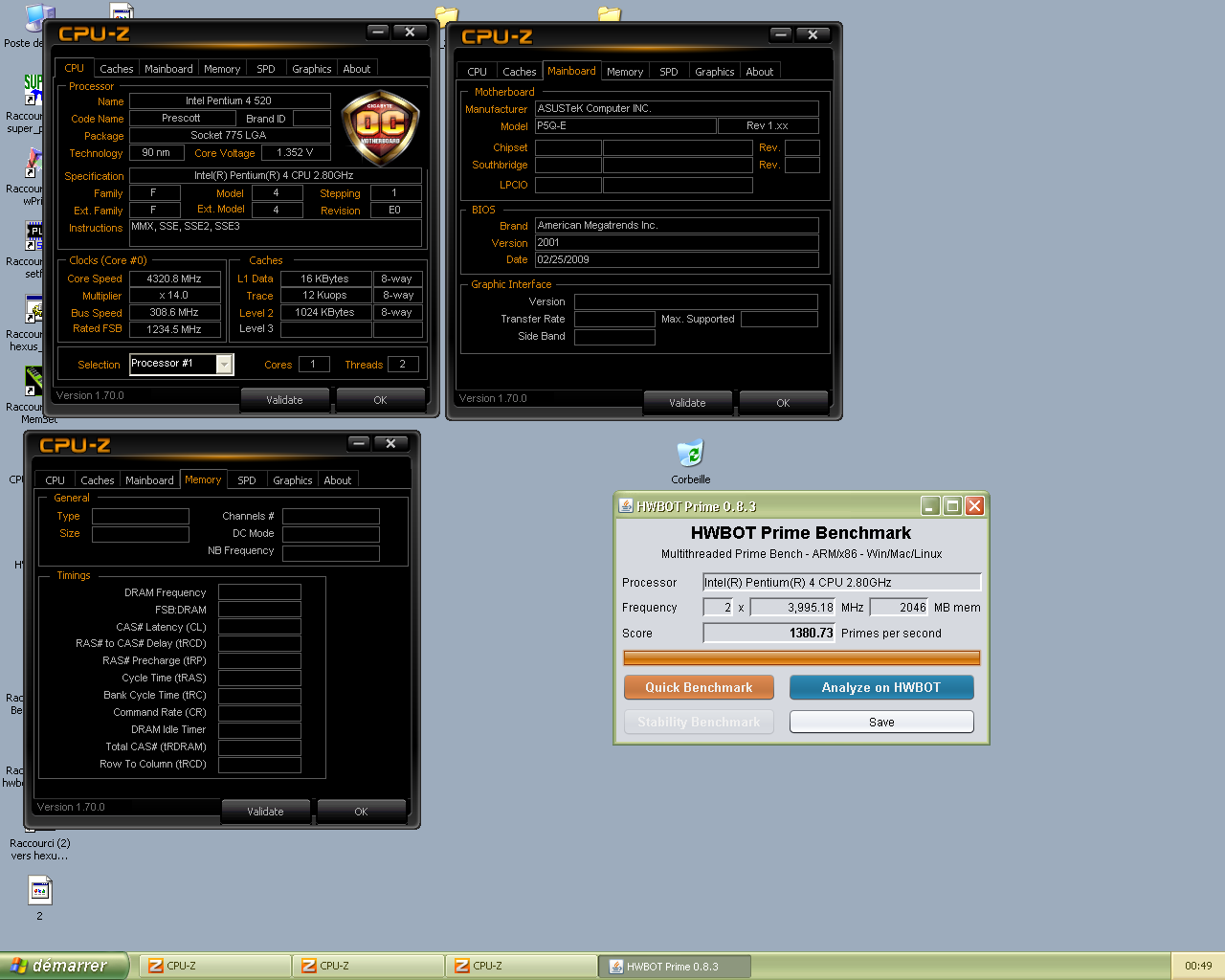Switch to Caches tab in top-left CPU-Z

116,69
